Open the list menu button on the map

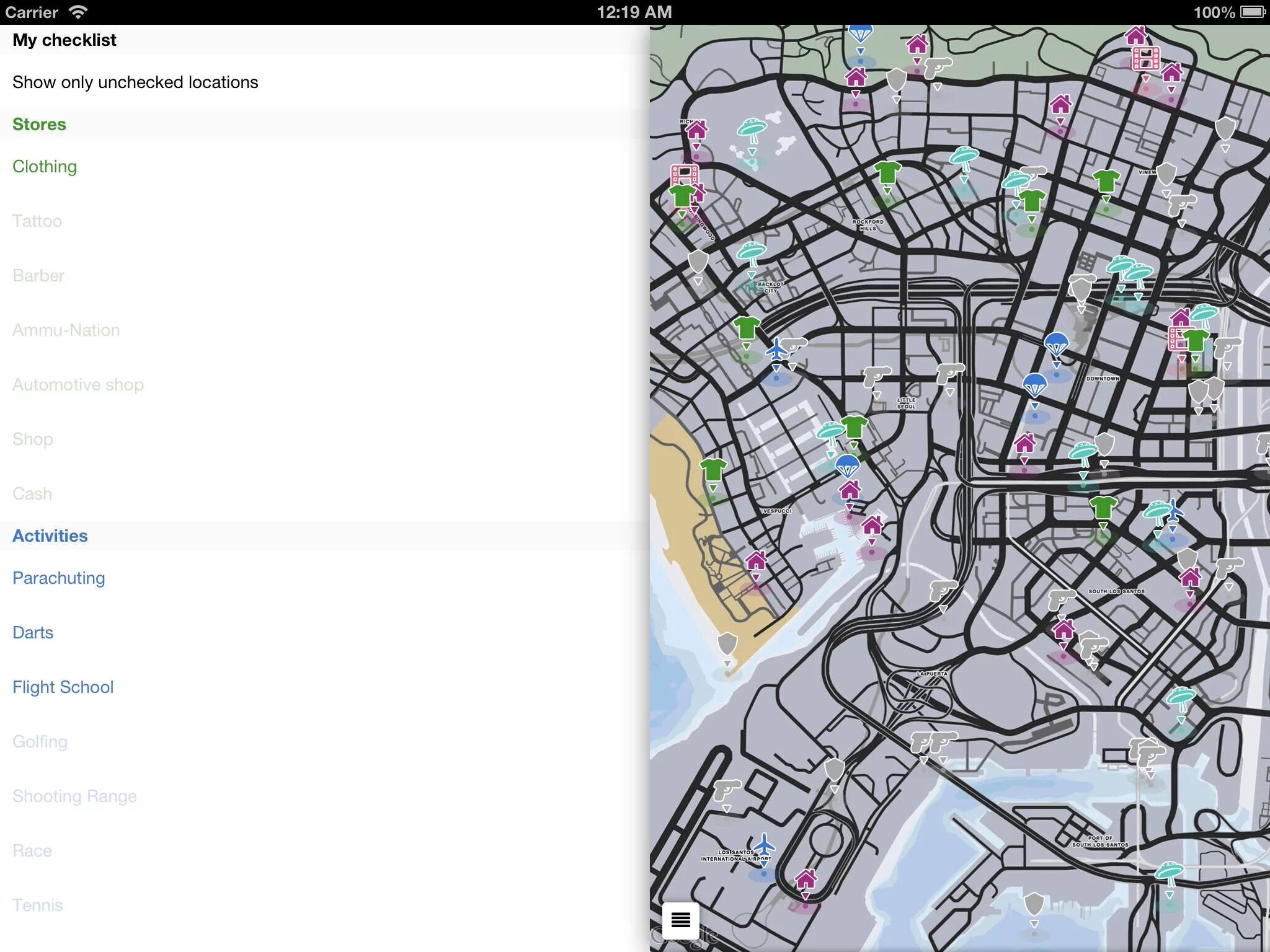680,920
